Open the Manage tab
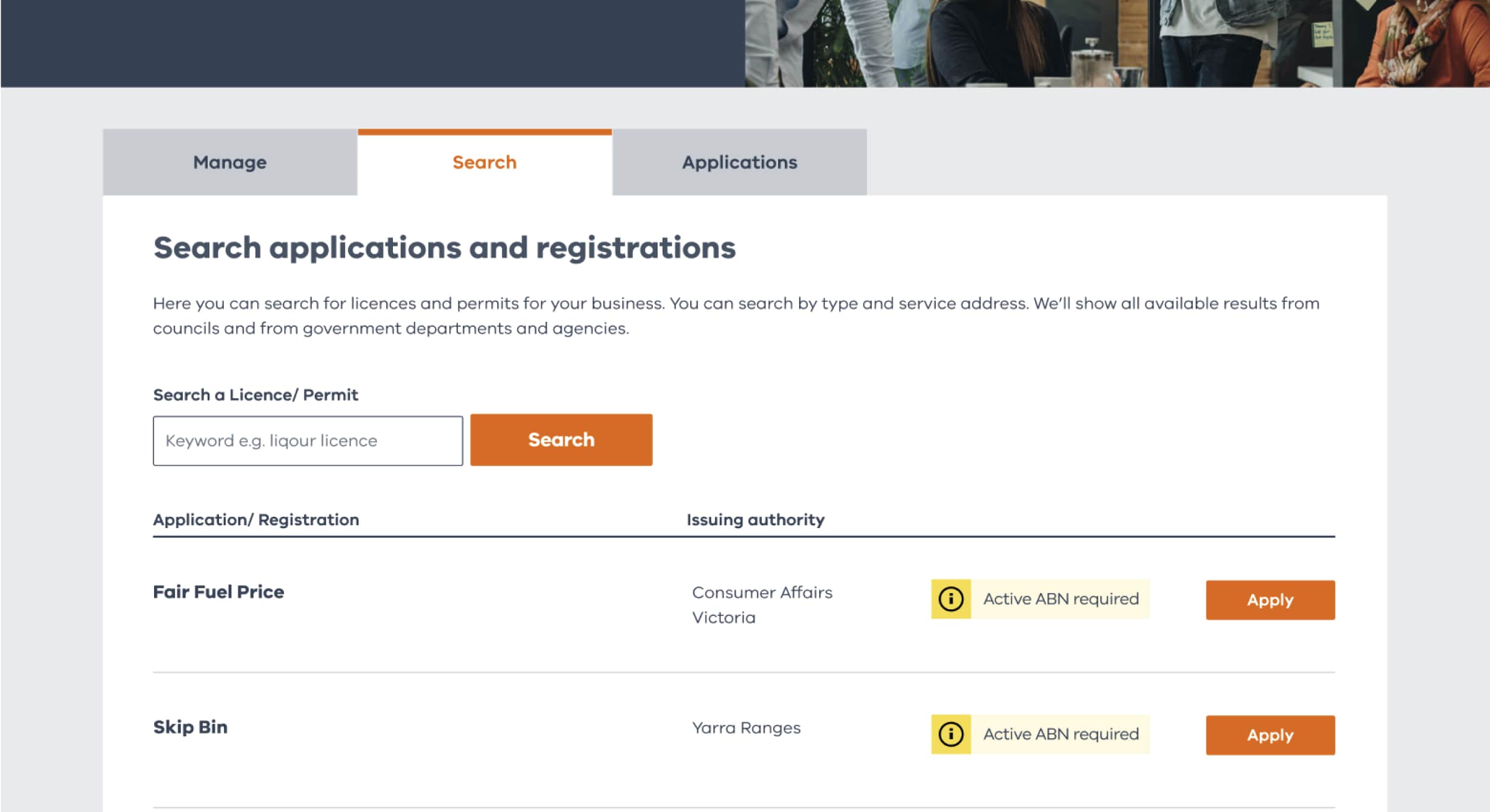 [x=230, y=162]
